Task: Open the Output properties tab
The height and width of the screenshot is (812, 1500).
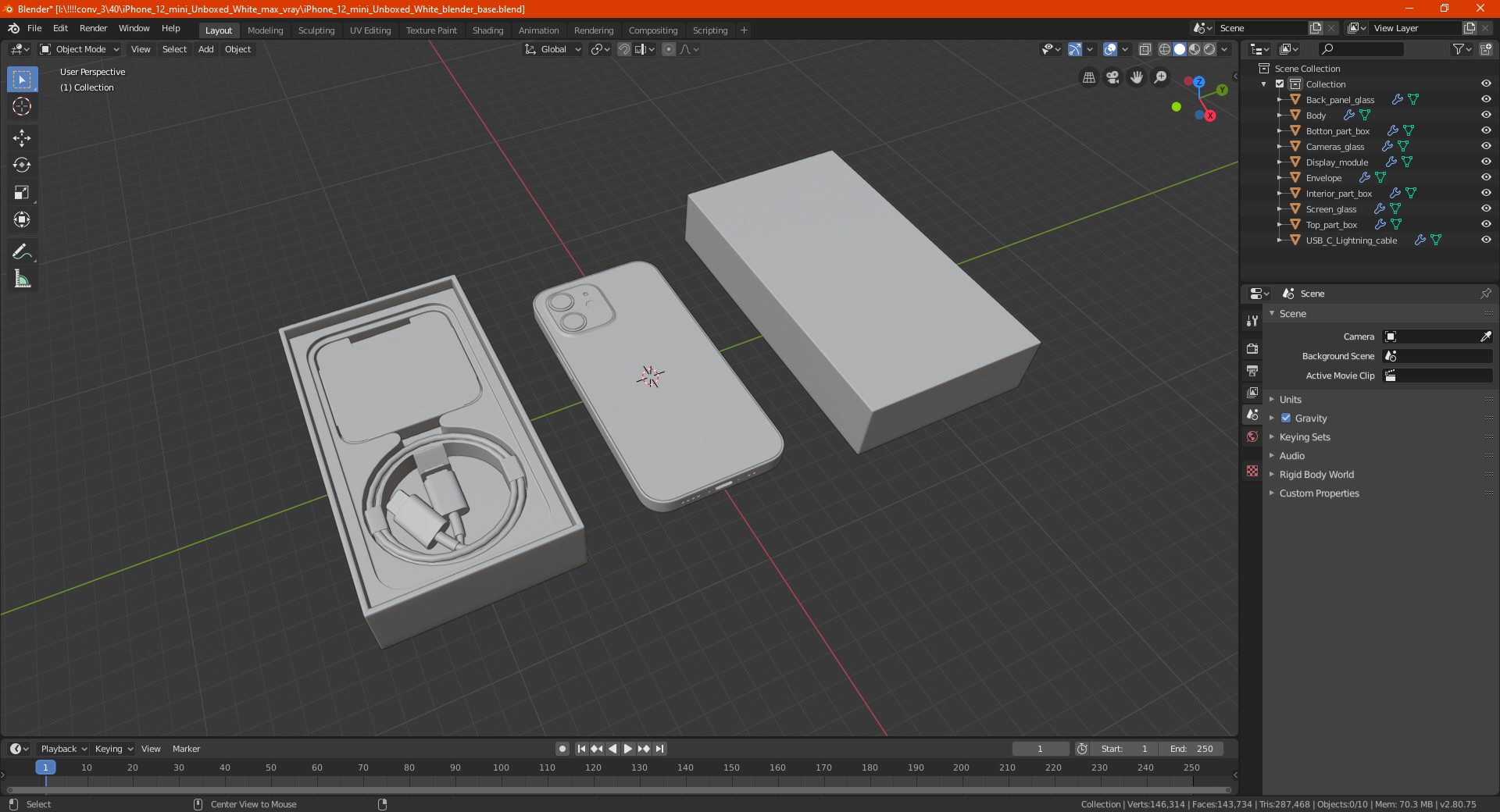Action: 1252,370
